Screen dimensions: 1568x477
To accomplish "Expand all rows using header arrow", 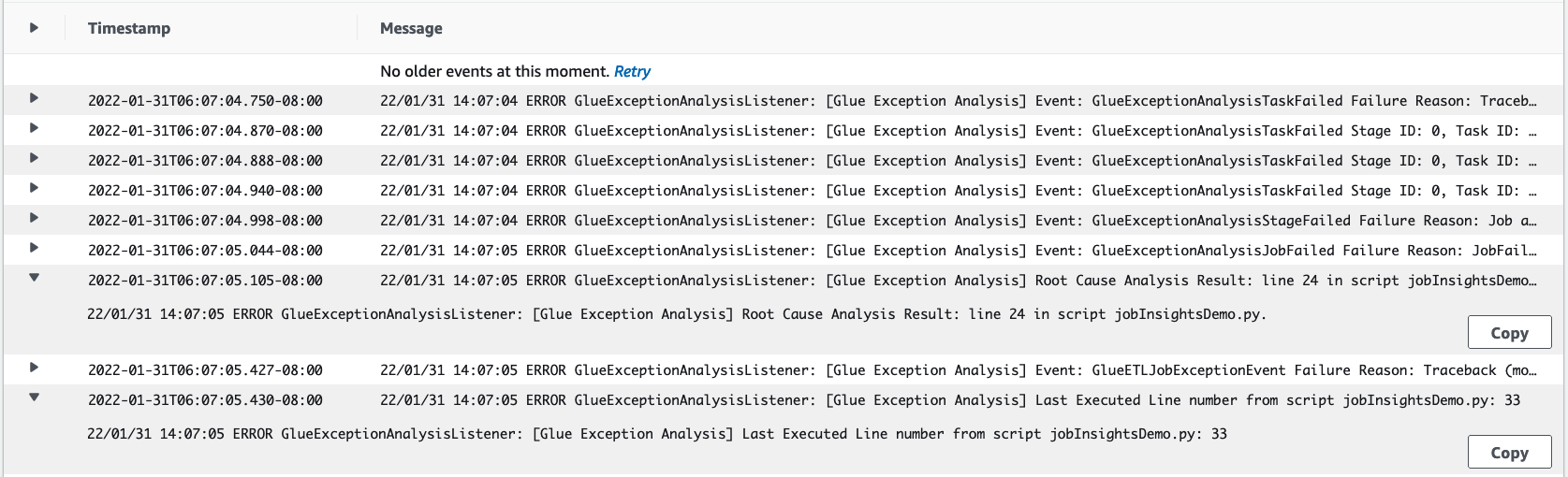I will pyautogui.click(x=34, y=28).
